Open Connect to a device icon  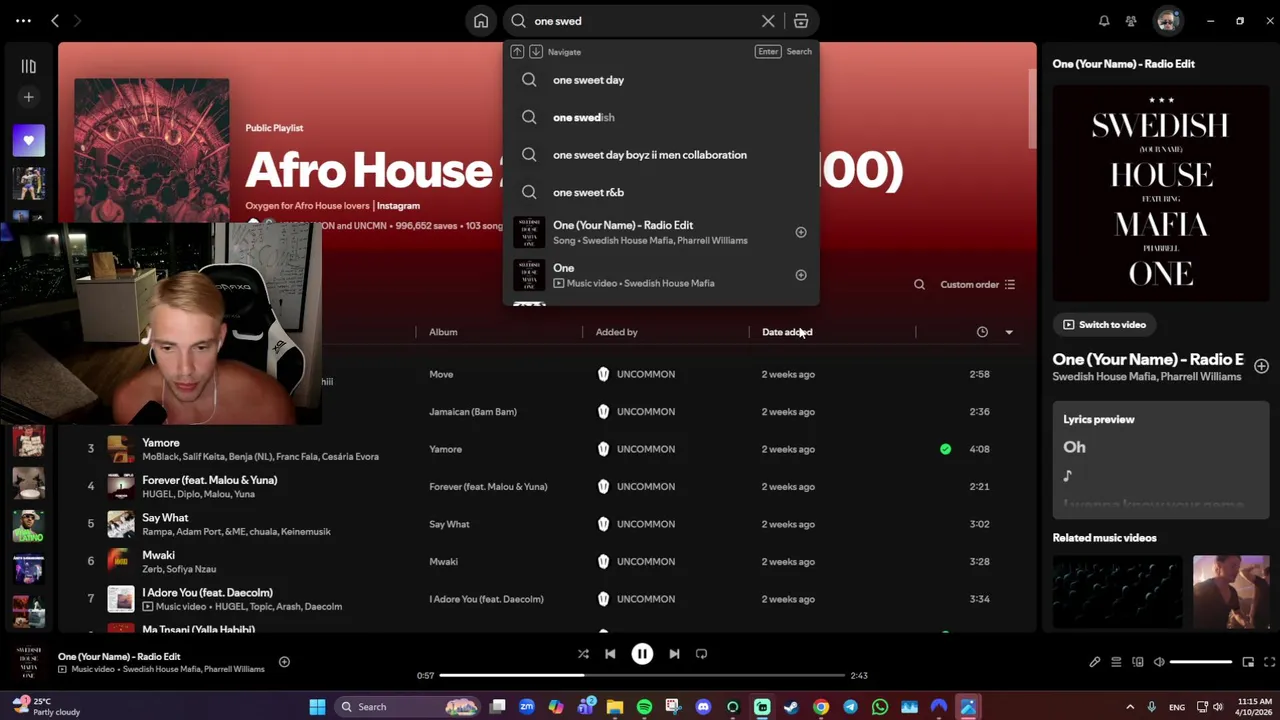point(1138,662)
